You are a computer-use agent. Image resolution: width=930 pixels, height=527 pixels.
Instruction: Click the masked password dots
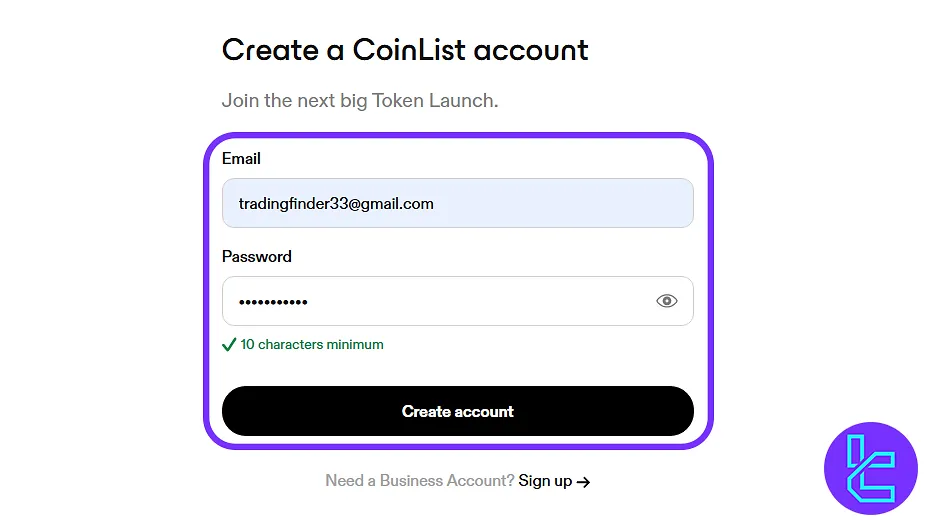[273, 302]
